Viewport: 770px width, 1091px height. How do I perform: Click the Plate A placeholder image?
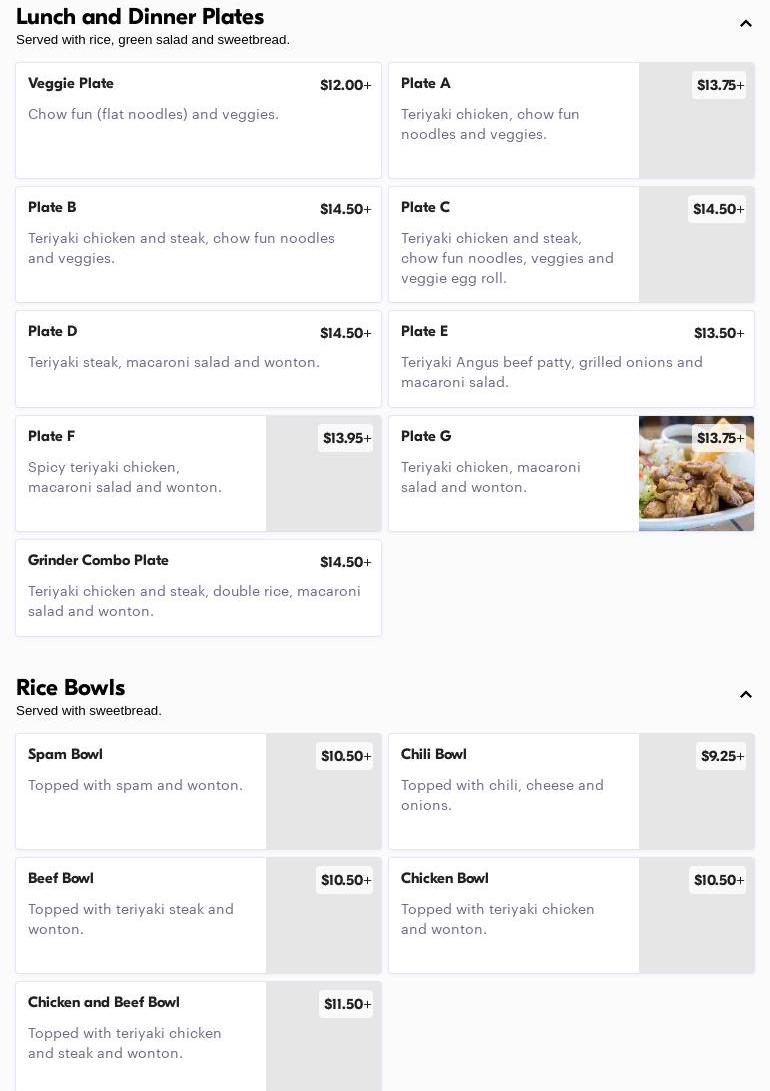coord(696,140)
